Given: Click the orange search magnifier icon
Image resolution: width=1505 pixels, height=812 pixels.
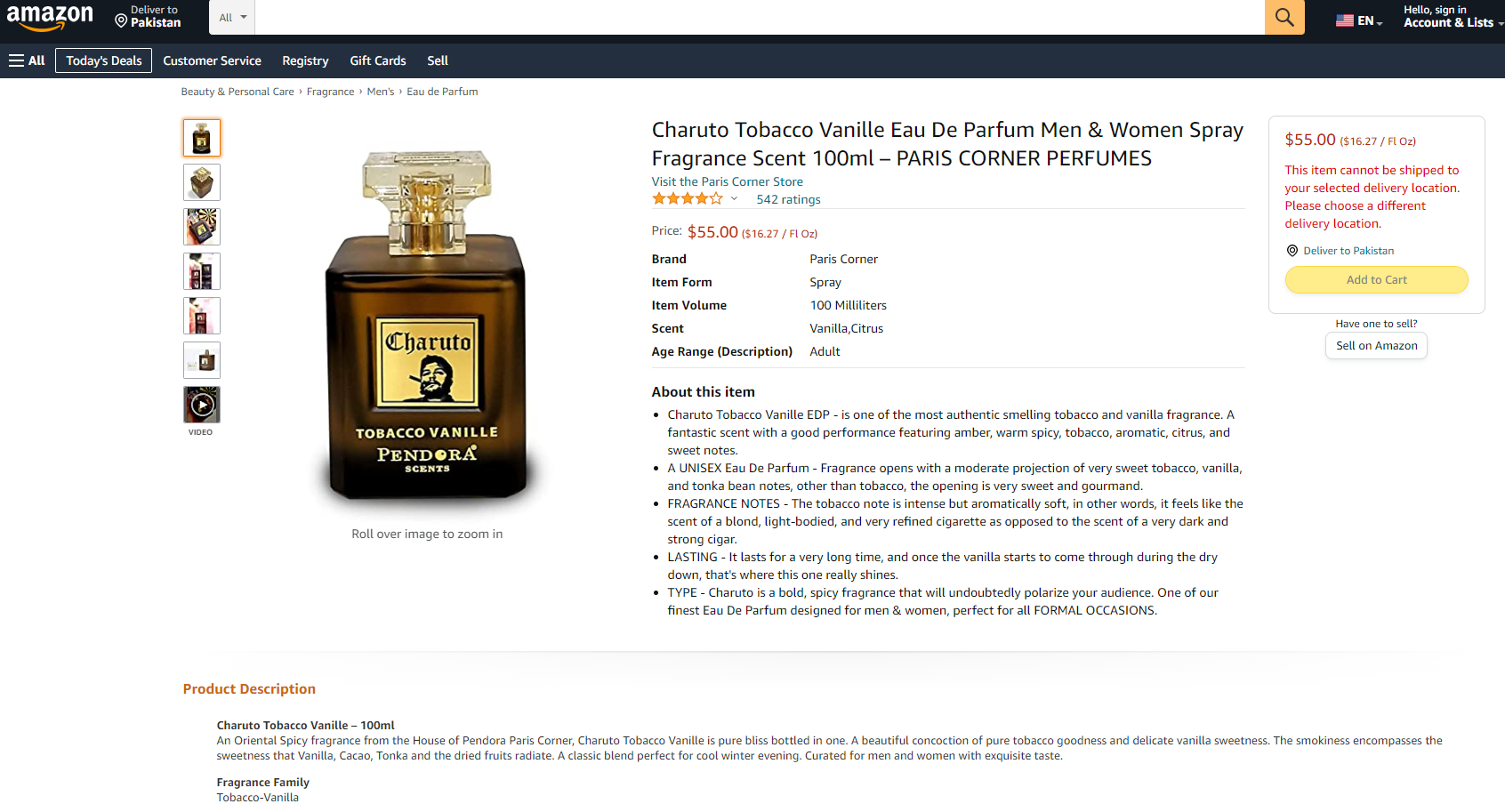Looking at the screenshot, I should 1284,17.
